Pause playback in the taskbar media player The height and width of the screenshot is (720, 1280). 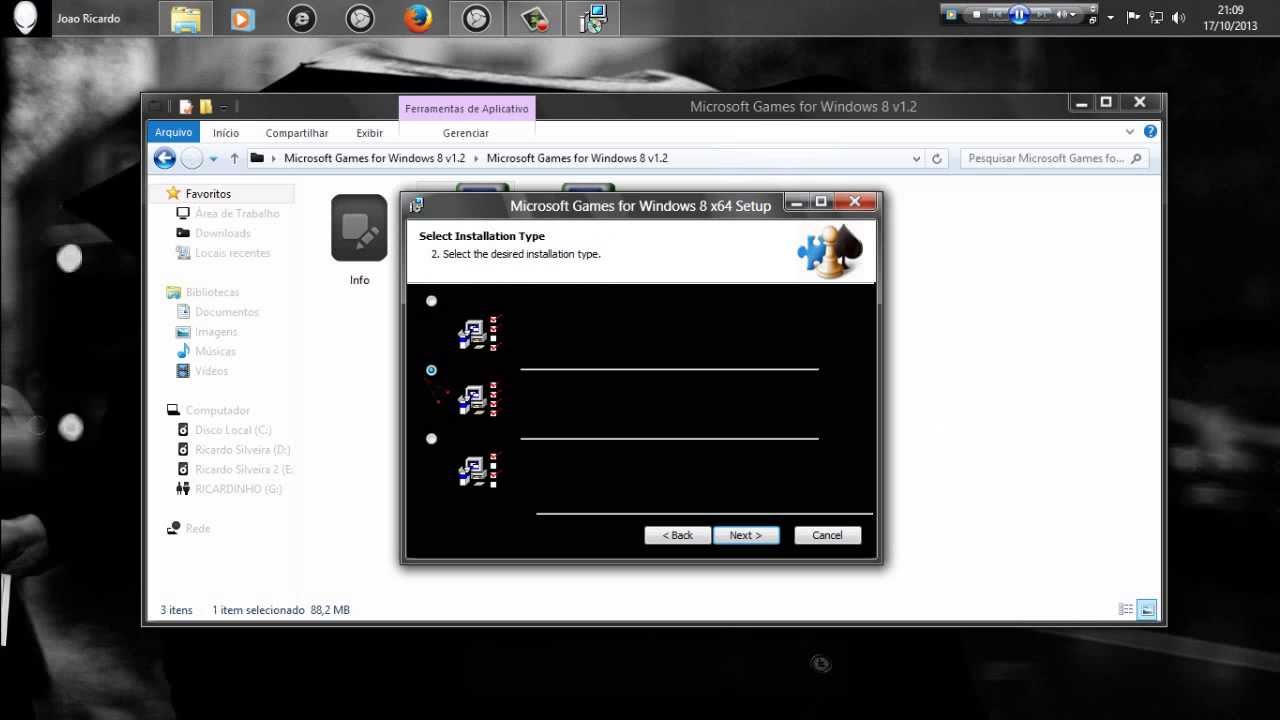pyautogui.click(x=1019, y=14)
